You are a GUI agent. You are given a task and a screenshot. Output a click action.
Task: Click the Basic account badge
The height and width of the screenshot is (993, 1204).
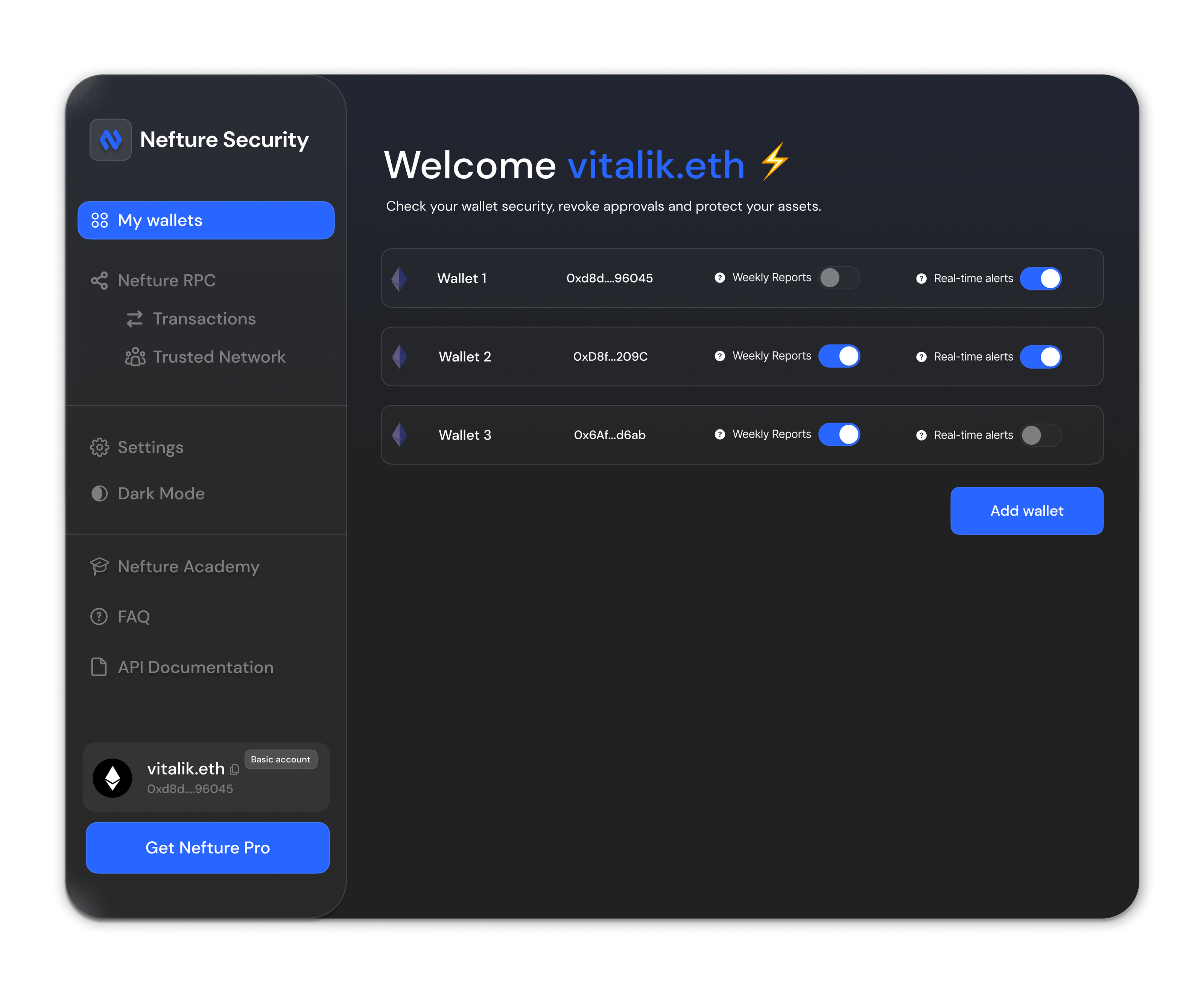coord(280,759)
